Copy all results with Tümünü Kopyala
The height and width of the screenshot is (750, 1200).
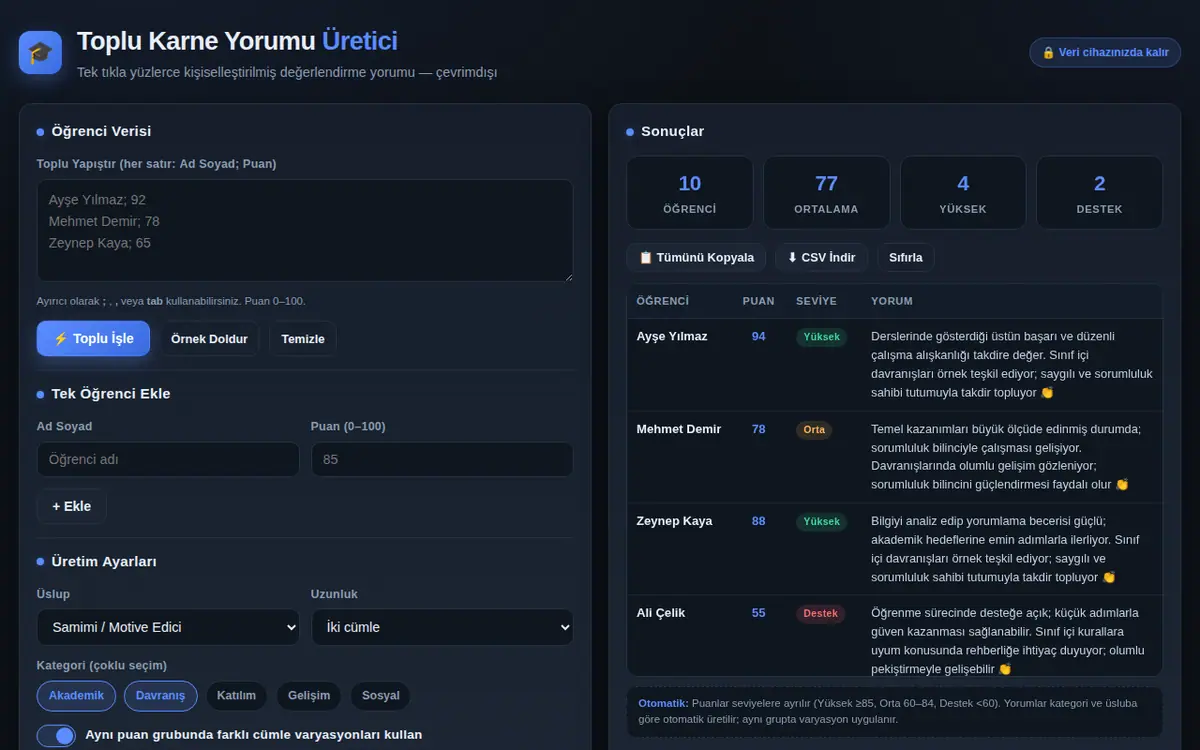tap(697, 257)
